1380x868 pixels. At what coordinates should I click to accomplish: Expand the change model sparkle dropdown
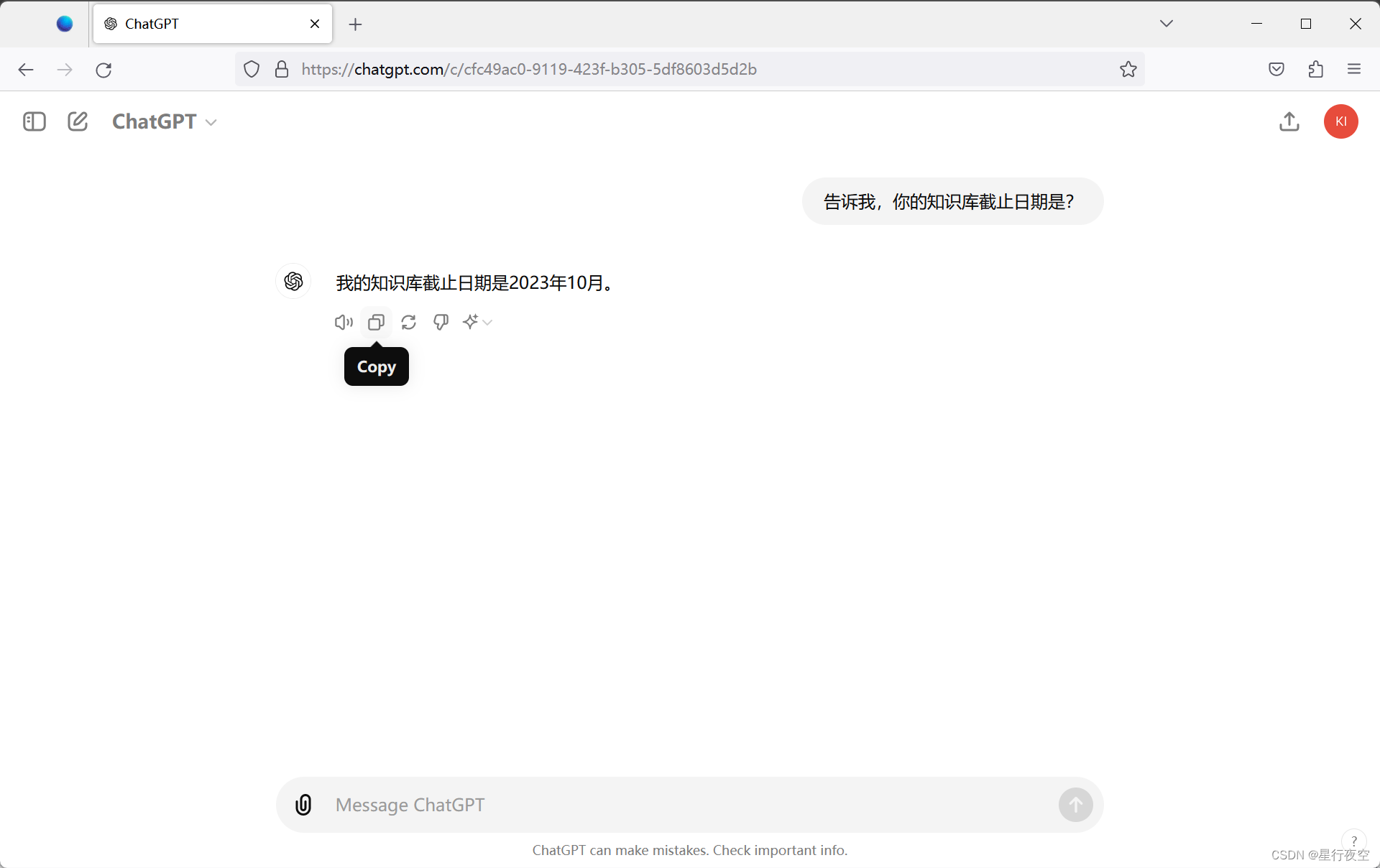click(477, 322)
